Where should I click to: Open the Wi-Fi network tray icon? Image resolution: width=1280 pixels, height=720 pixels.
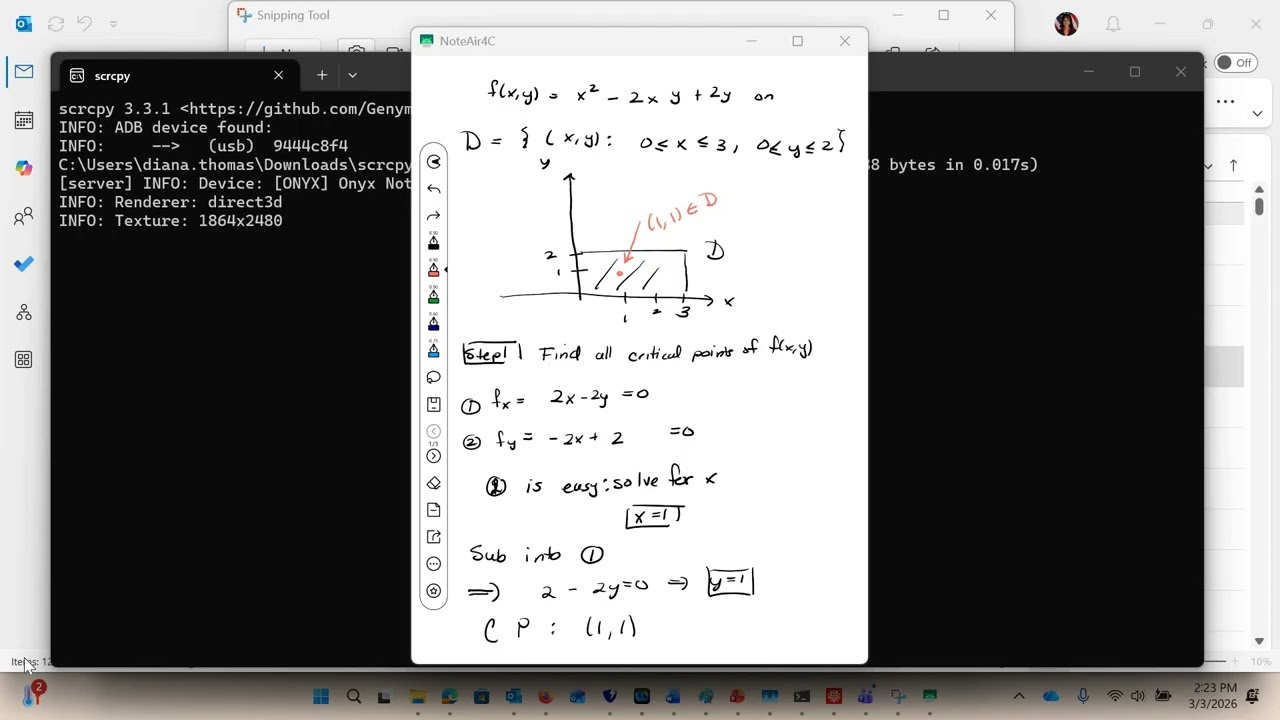[1115, 696]
